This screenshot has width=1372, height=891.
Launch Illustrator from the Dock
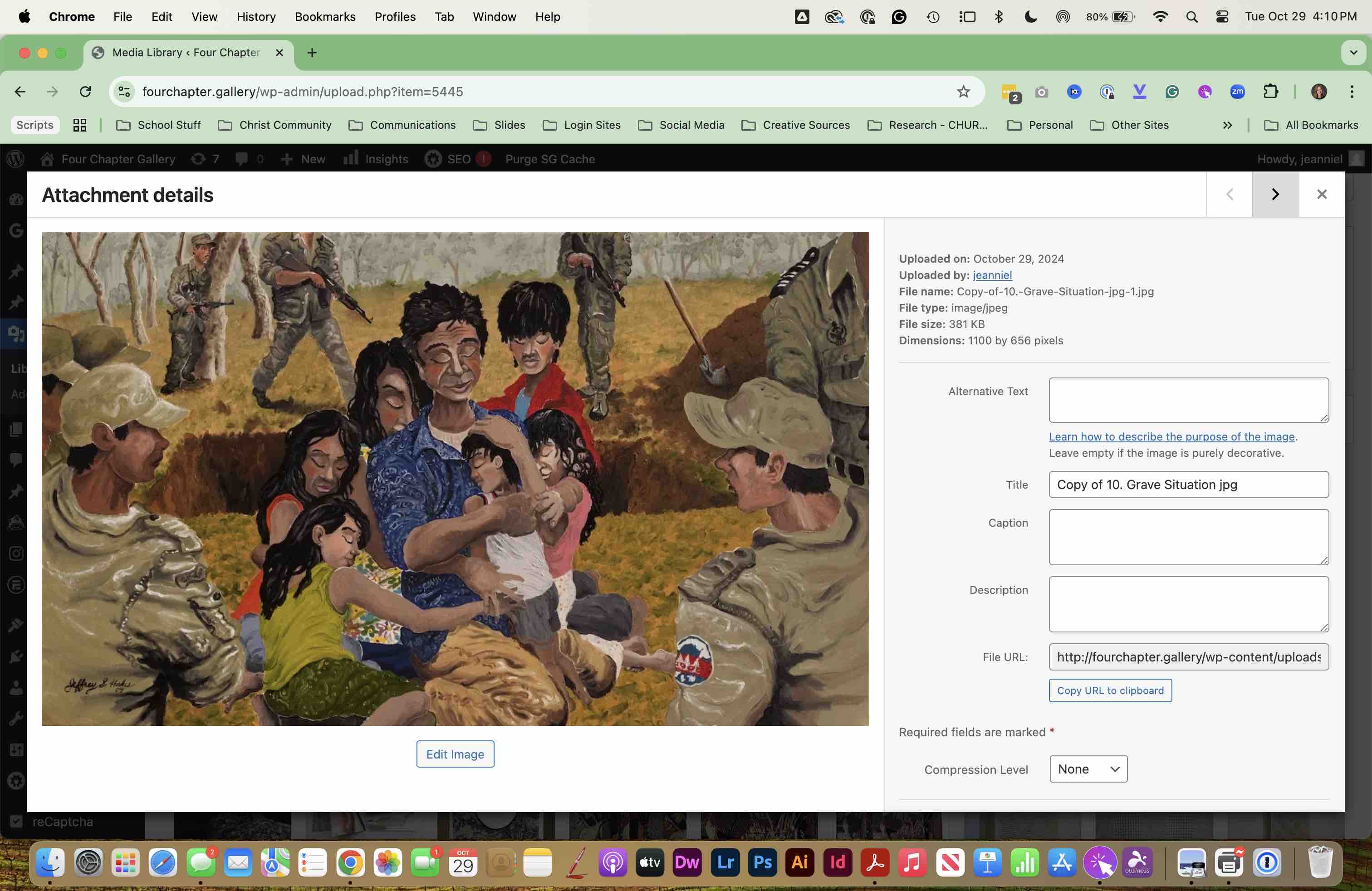click(799, 862)
